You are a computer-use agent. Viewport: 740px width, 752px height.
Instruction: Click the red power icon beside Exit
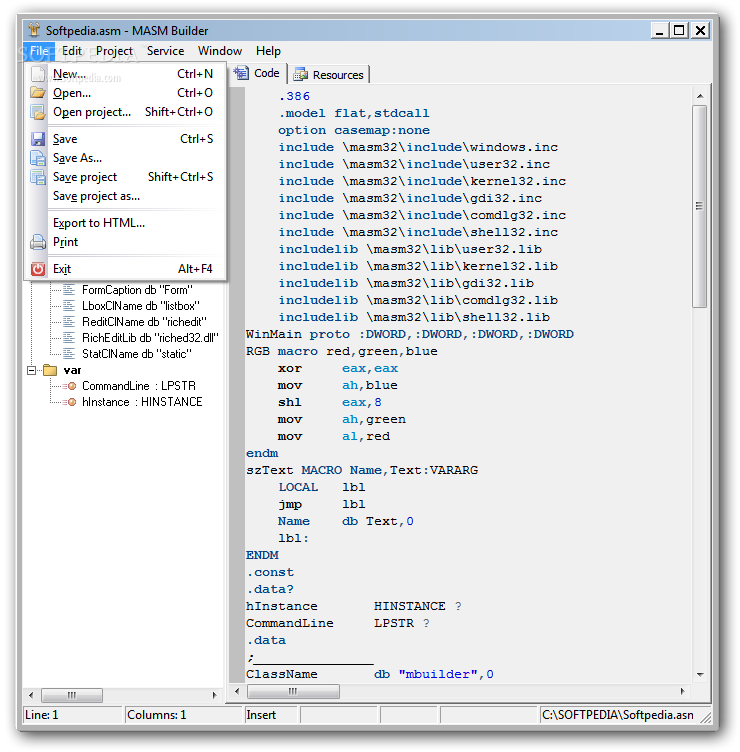point(37,269)
